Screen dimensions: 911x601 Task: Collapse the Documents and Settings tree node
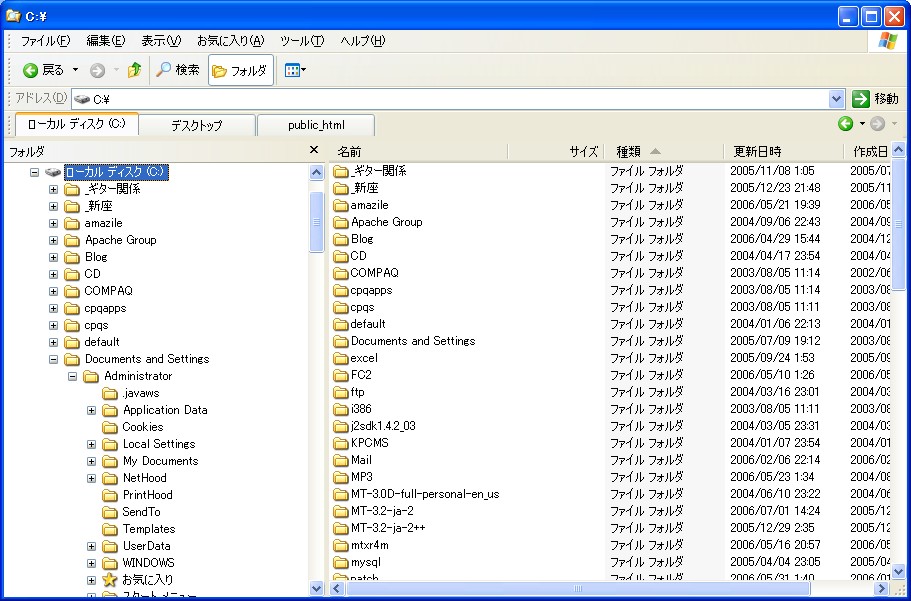(53, 359)
